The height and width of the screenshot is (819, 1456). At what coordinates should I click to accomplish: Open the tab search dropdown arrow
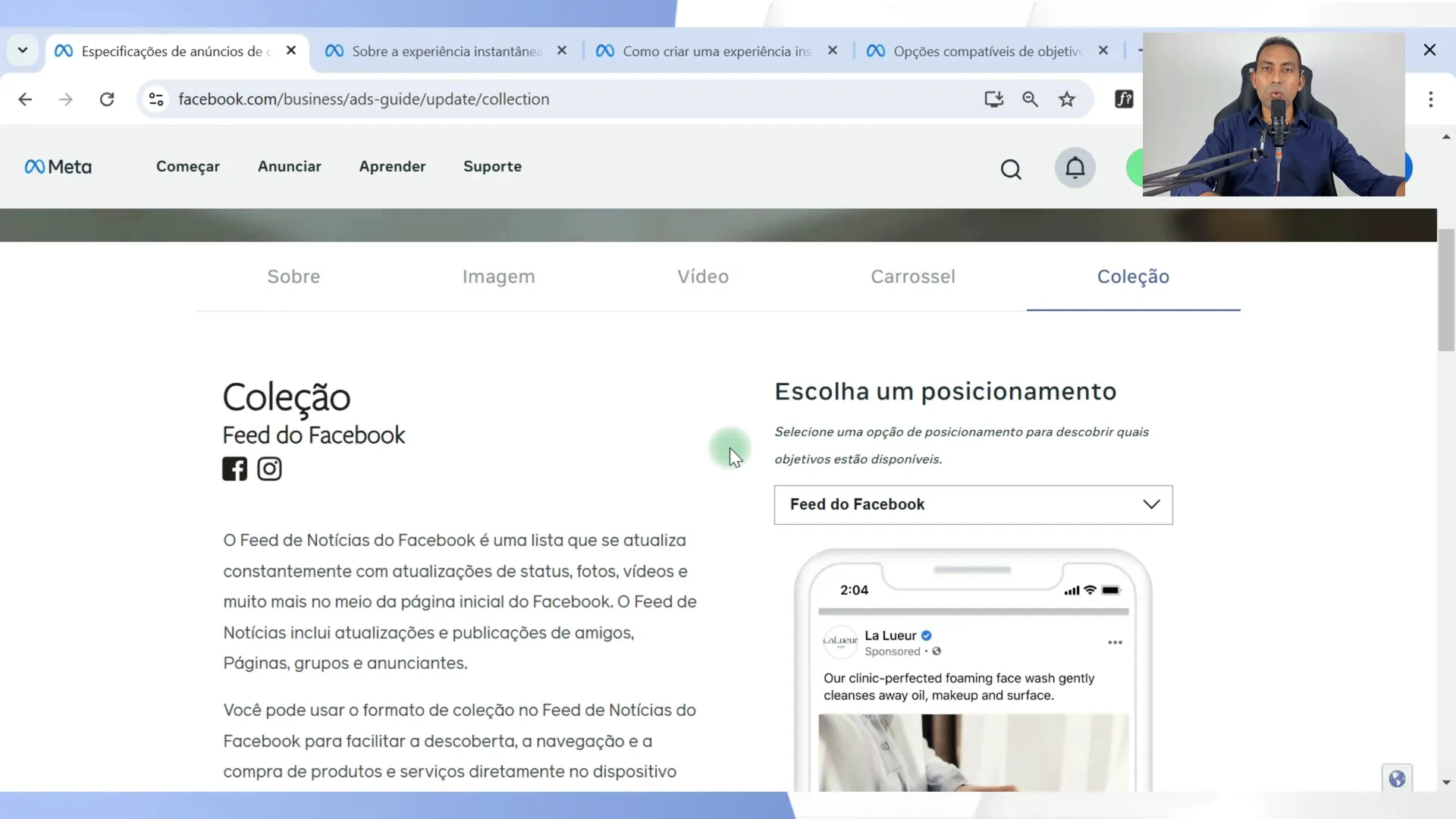tap(23, 51)
